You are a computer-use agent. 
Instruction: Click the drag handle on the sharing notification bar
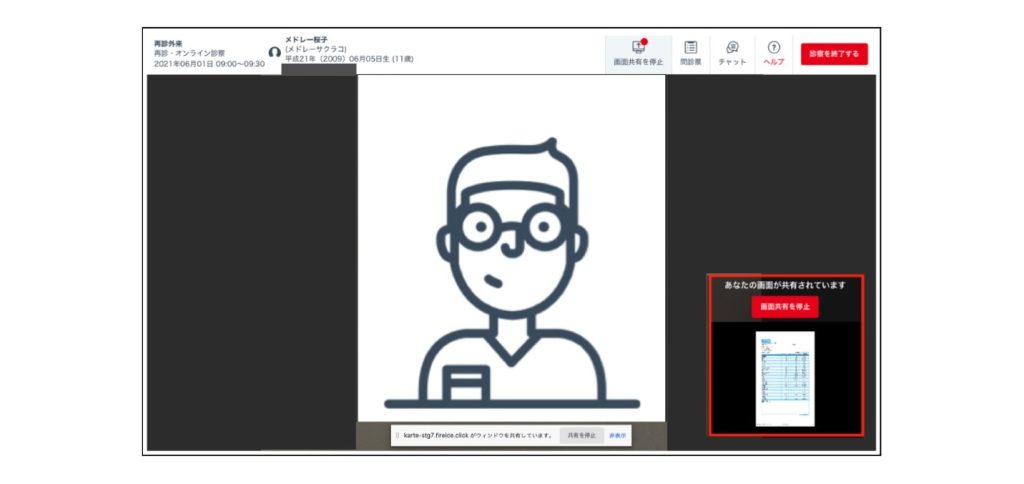[397, 436]
